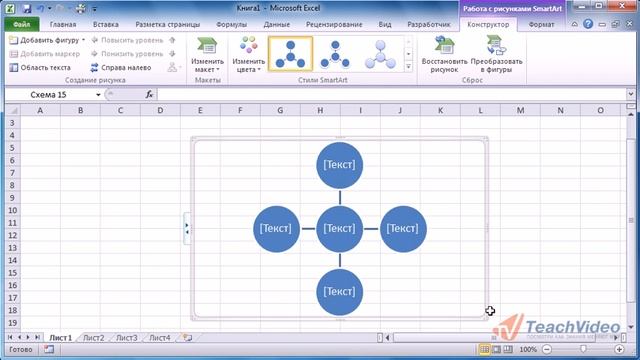Screen dimensions: 640x360
Task: Select column header D
Action: point(160,110)
